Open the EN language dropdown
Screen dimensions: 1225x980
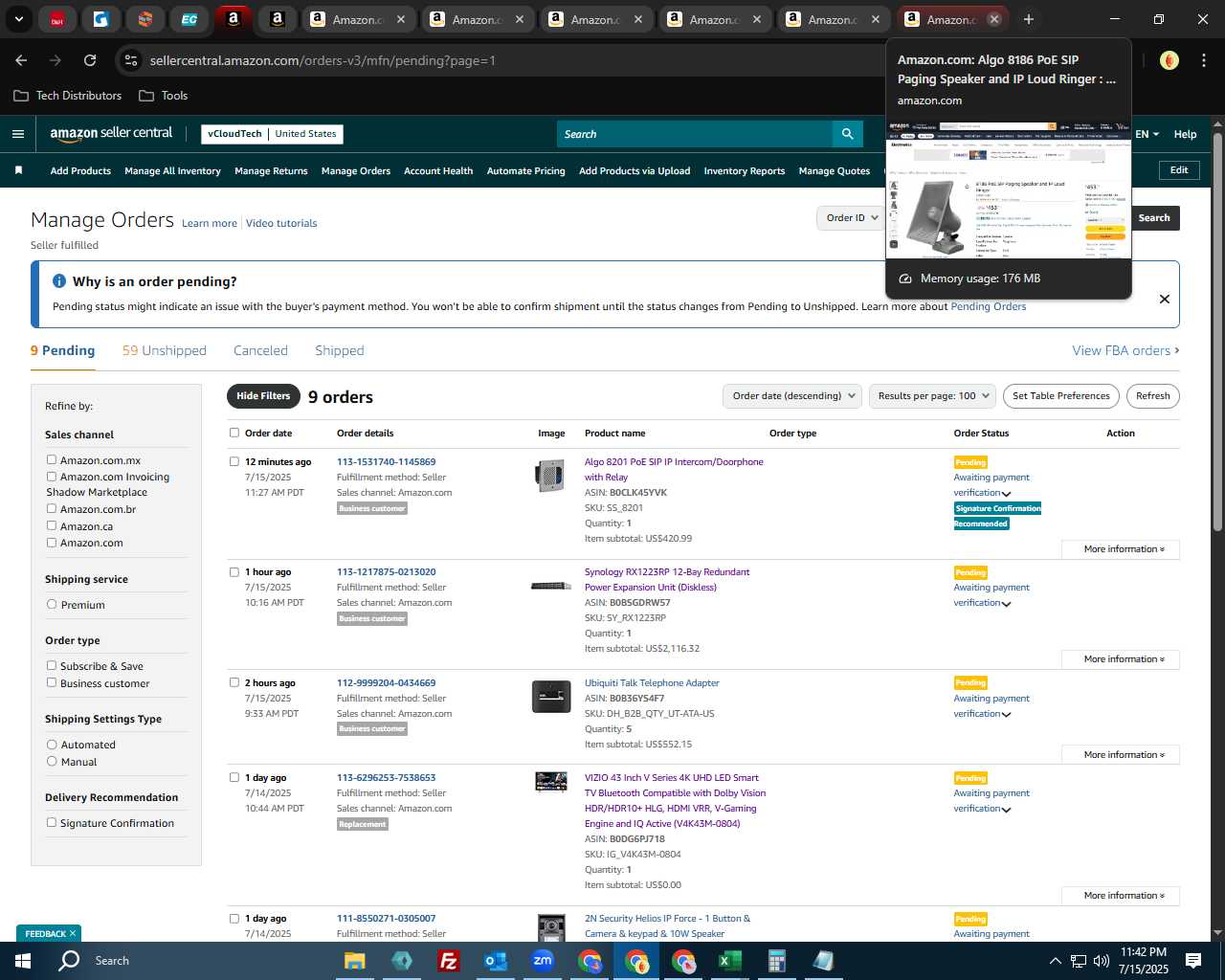coord(1147,134)
